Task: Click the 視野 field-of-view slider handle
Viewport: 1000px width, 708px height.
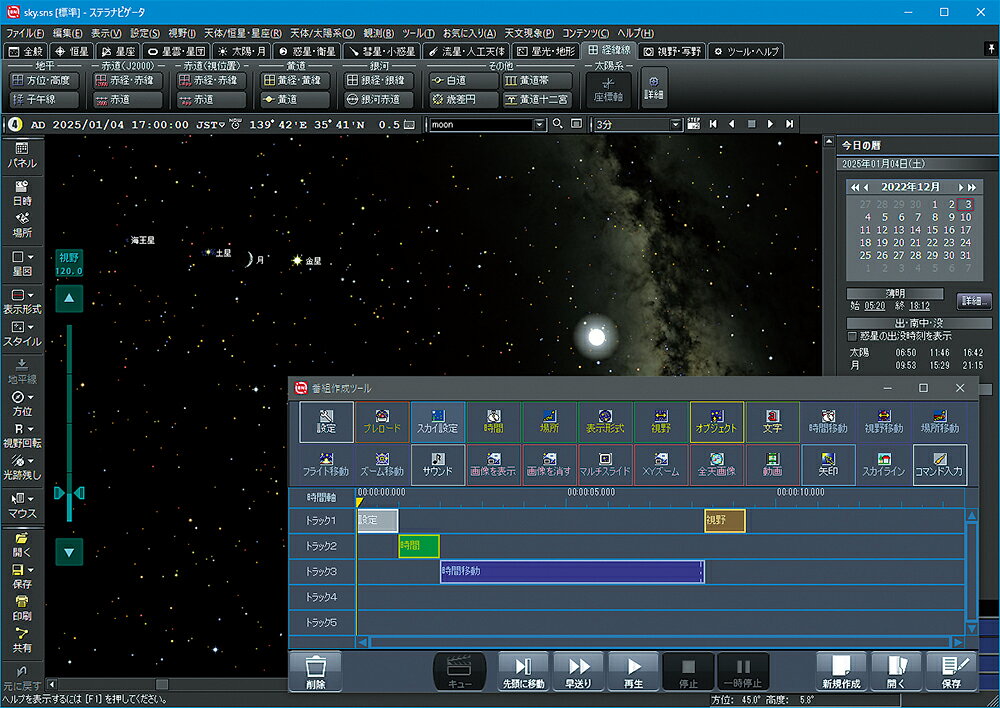Action: tap(69, 493)
